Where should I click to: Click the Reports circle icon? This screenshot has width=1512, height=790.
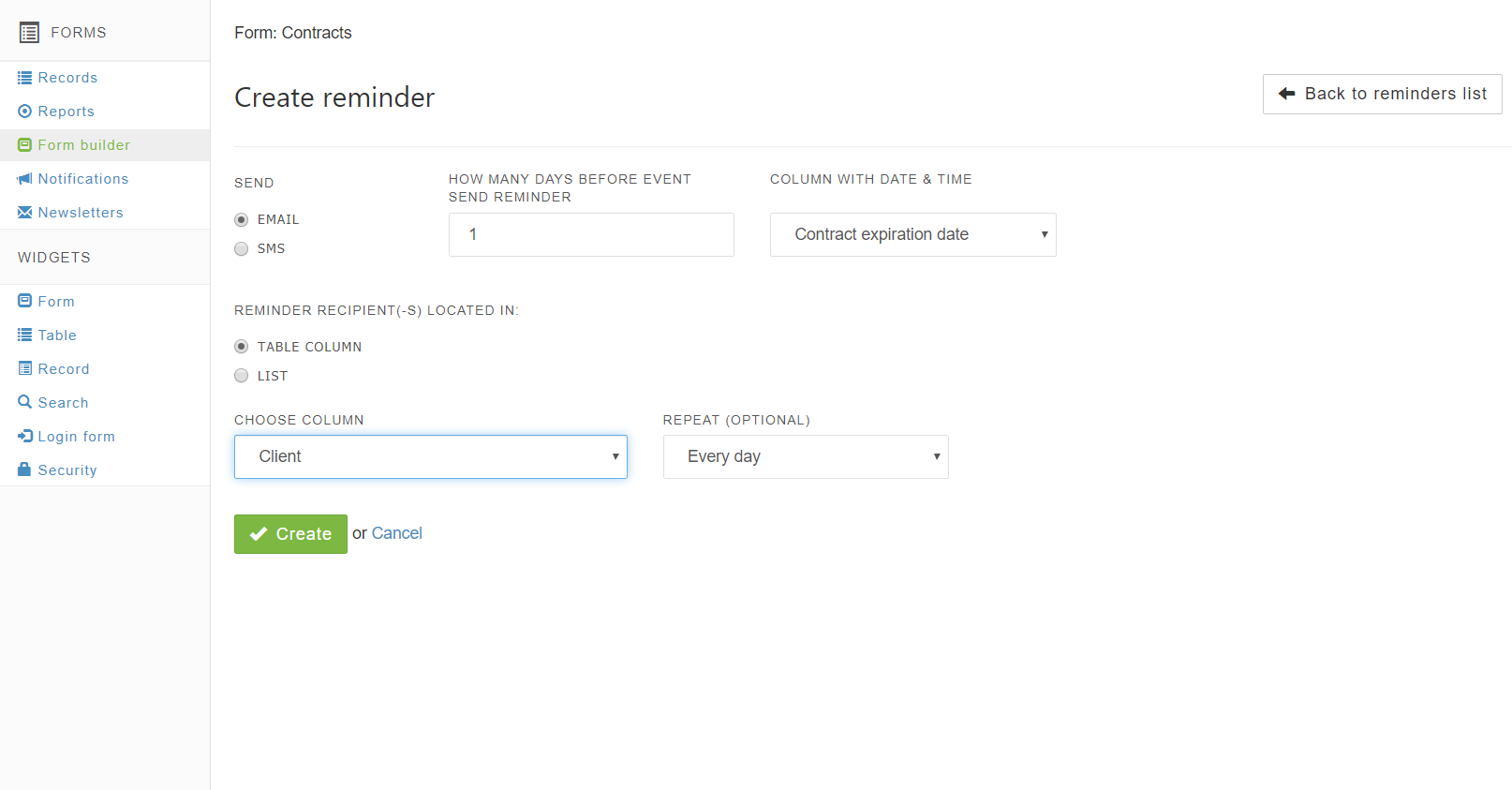(24, 112)
